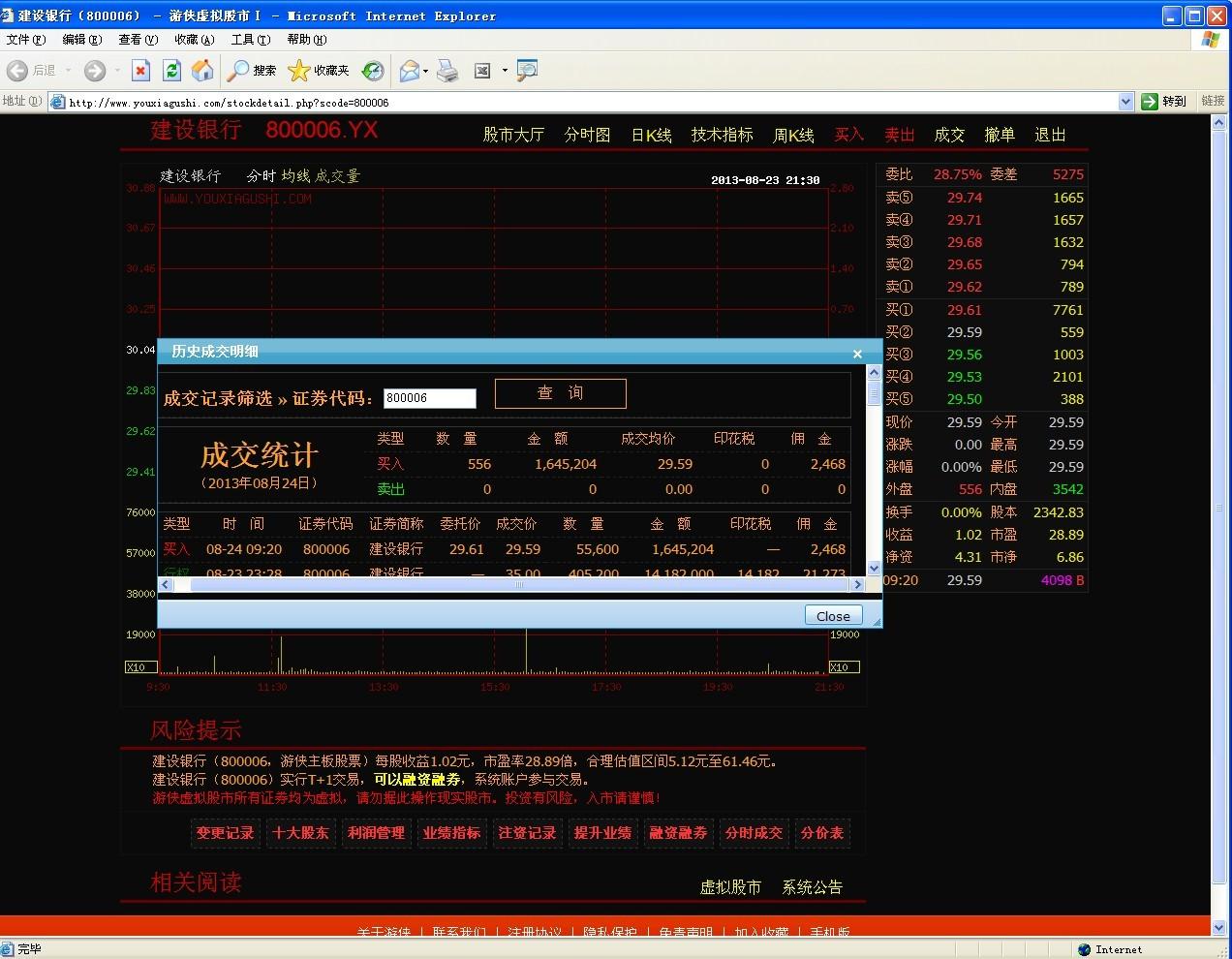Click the 十大股东 button
This screenshot has width=1232, height=959.
300,833
